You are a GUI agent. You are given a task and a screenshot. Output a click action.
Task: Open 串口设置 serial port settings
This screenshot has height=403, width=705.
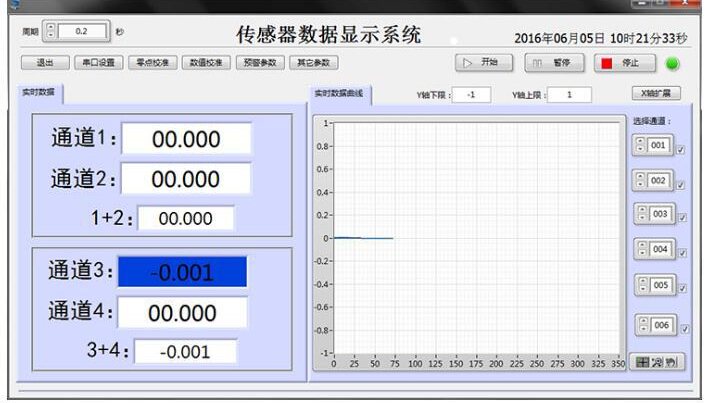point(98,63)
